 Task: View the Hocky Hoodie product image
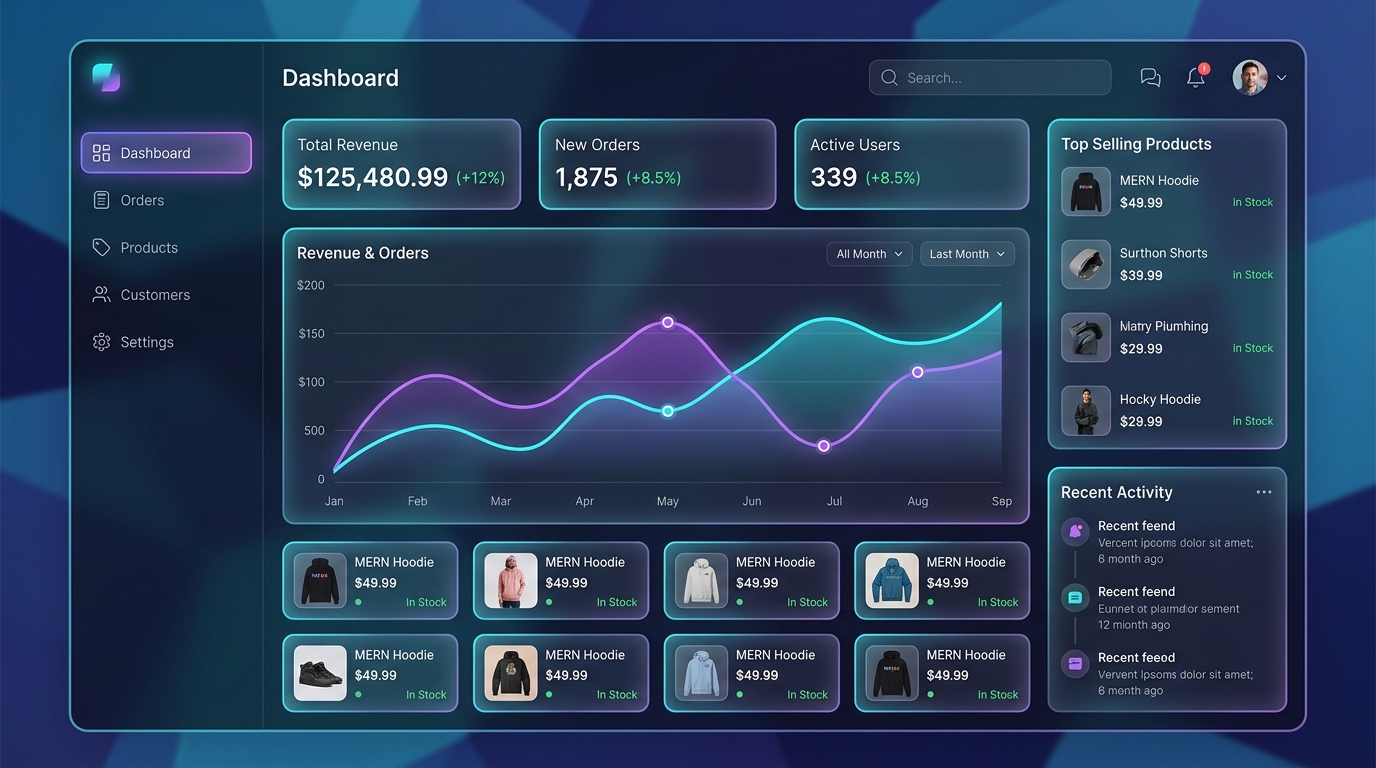1086,410
